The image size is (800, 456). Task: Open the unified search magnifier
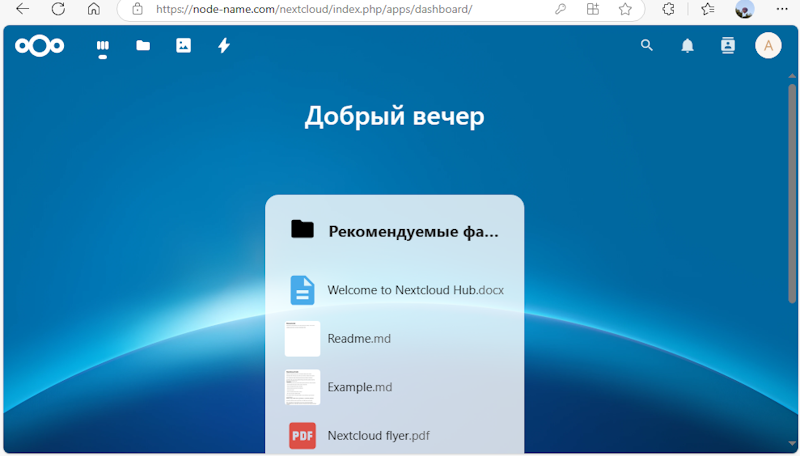click(646, 45)
